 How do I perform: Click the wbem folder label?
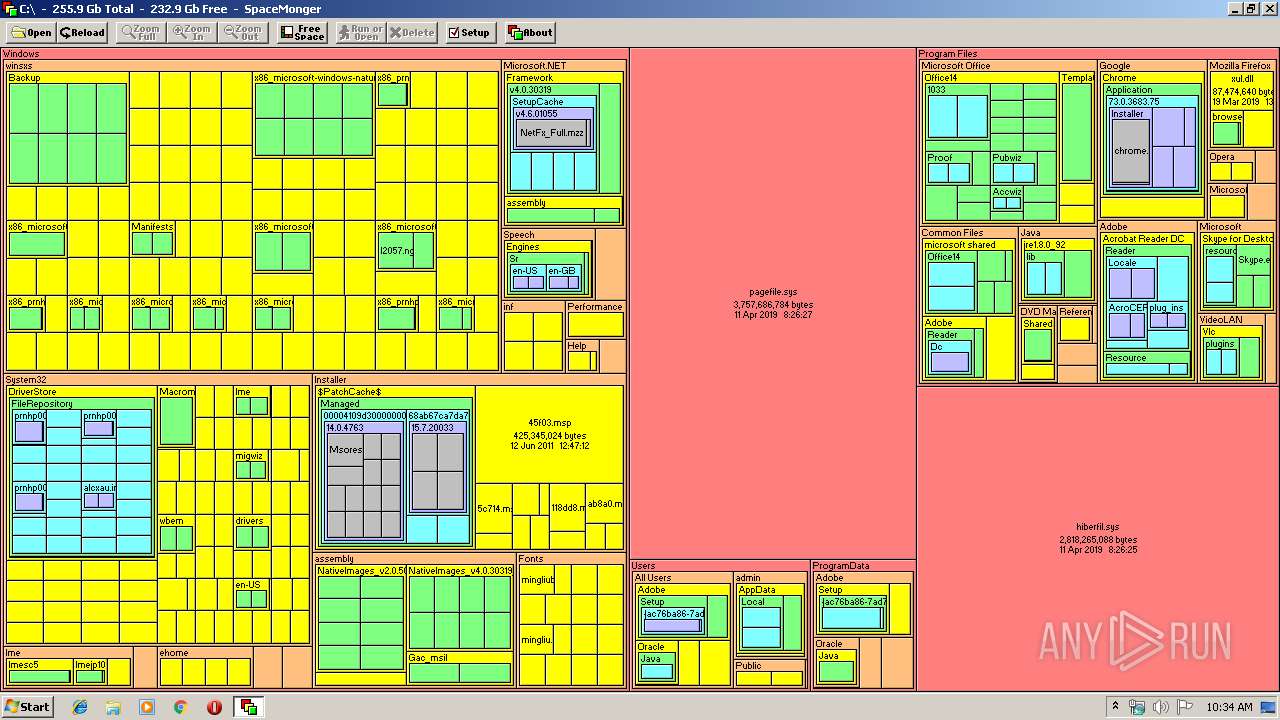[x=172, y=521]
